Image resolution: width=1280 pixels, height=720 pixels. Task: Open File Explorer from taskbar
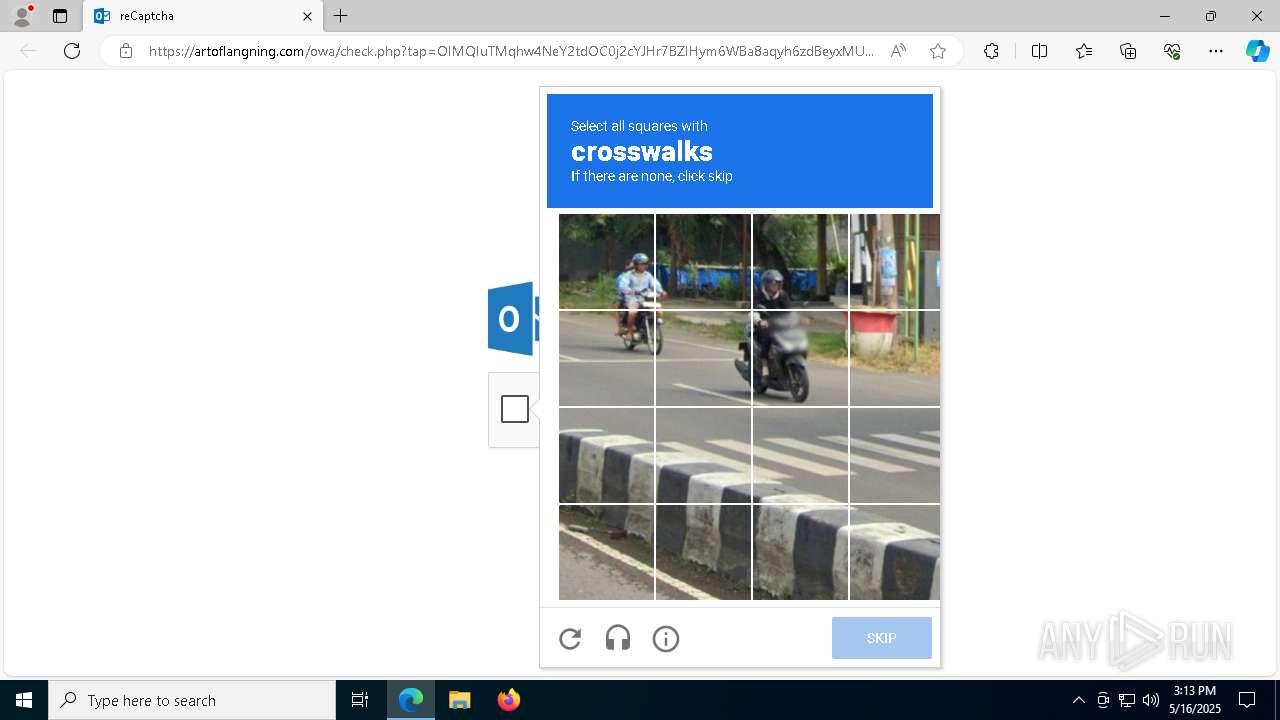pyautogui.click(x=459, y=700)
